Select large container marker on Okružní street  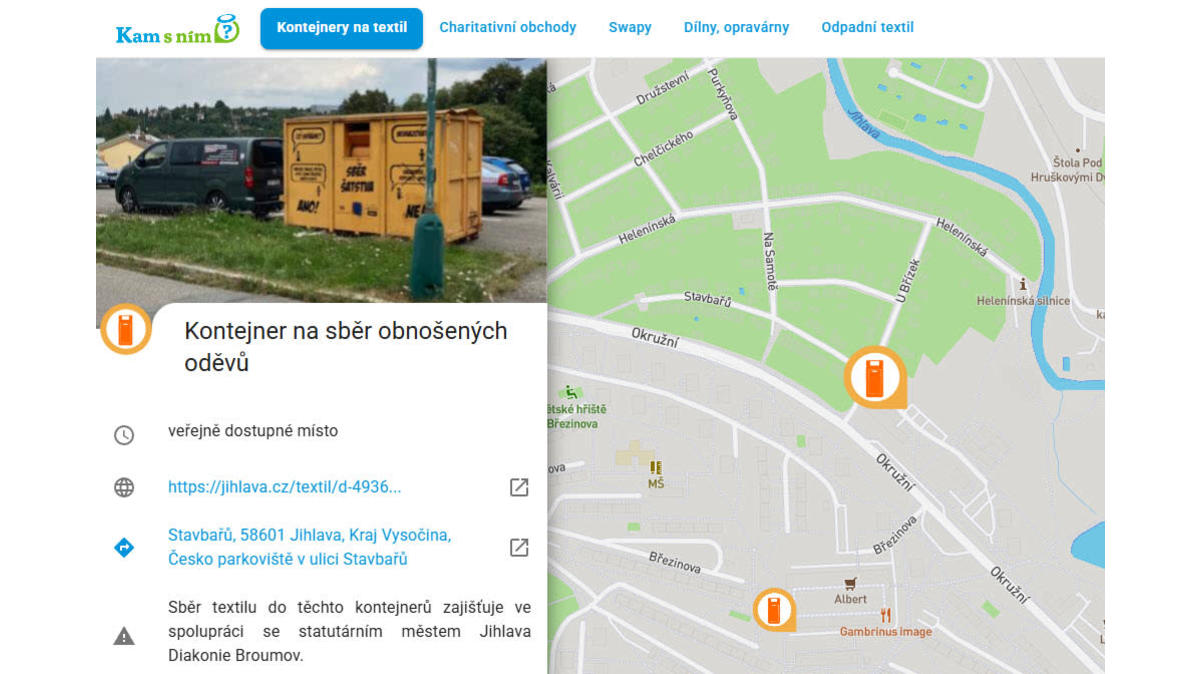point(874,377)
